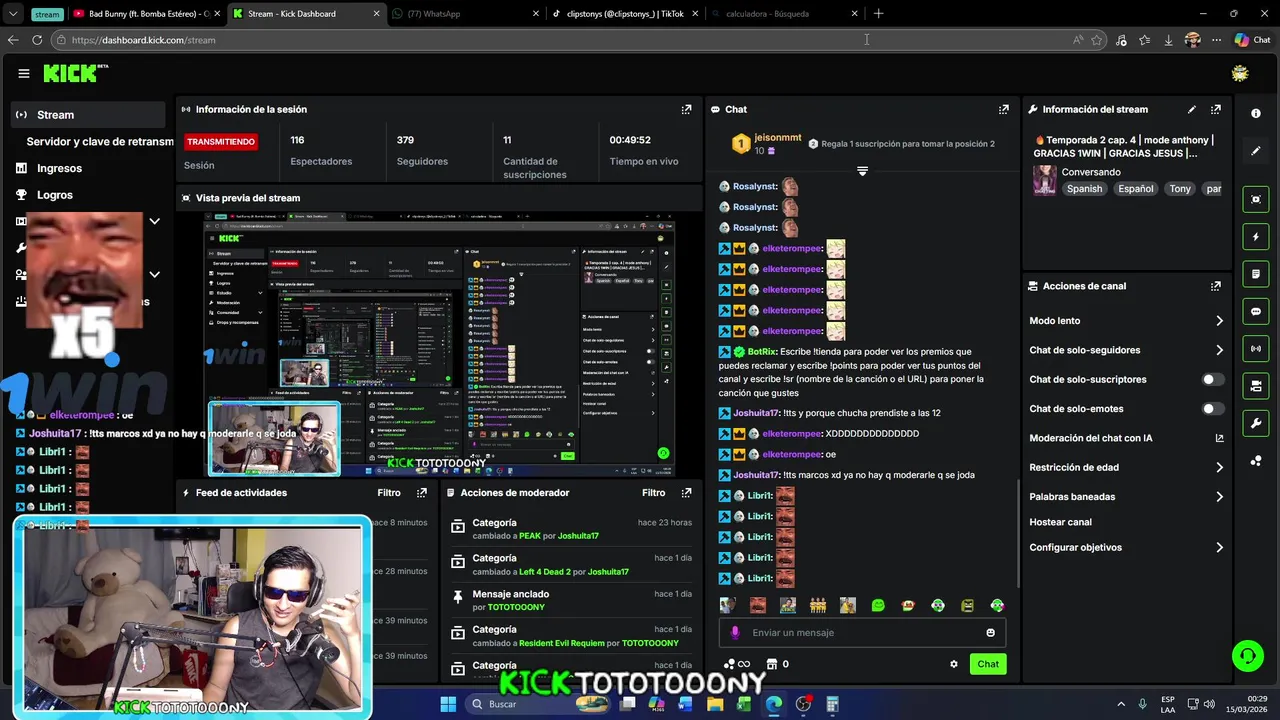The image size is (1280, 720).
Task: Click the purple microphone icon in message box
Action: [735, 632]
